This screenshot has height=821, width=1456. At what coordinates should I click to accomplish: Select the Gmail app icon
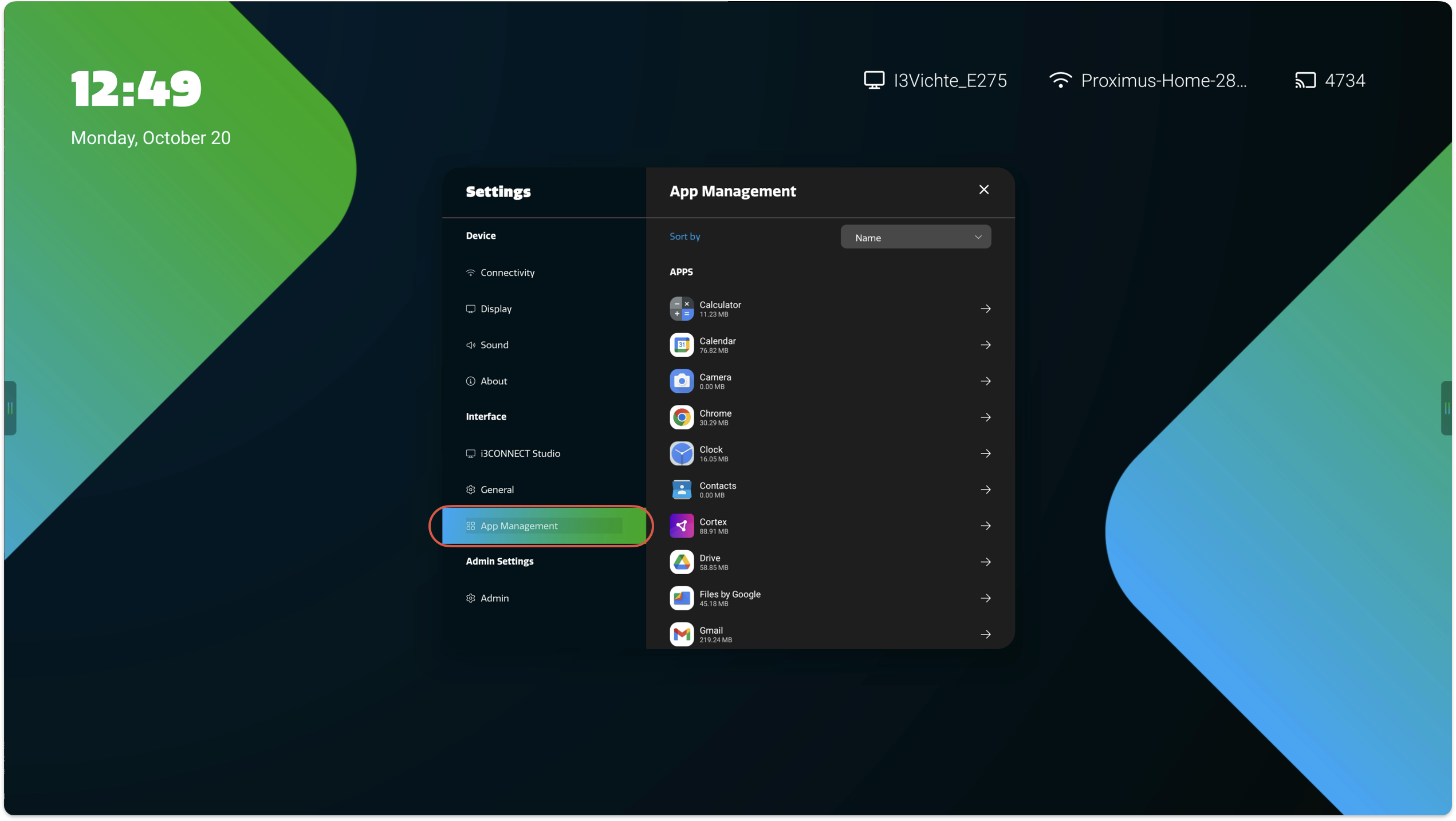681,634
